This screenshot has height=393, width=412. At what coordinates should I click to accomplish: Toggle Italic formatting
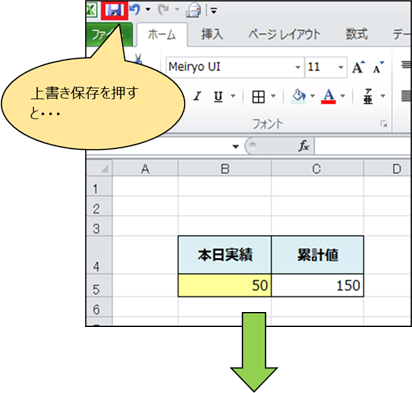point(197,97)
